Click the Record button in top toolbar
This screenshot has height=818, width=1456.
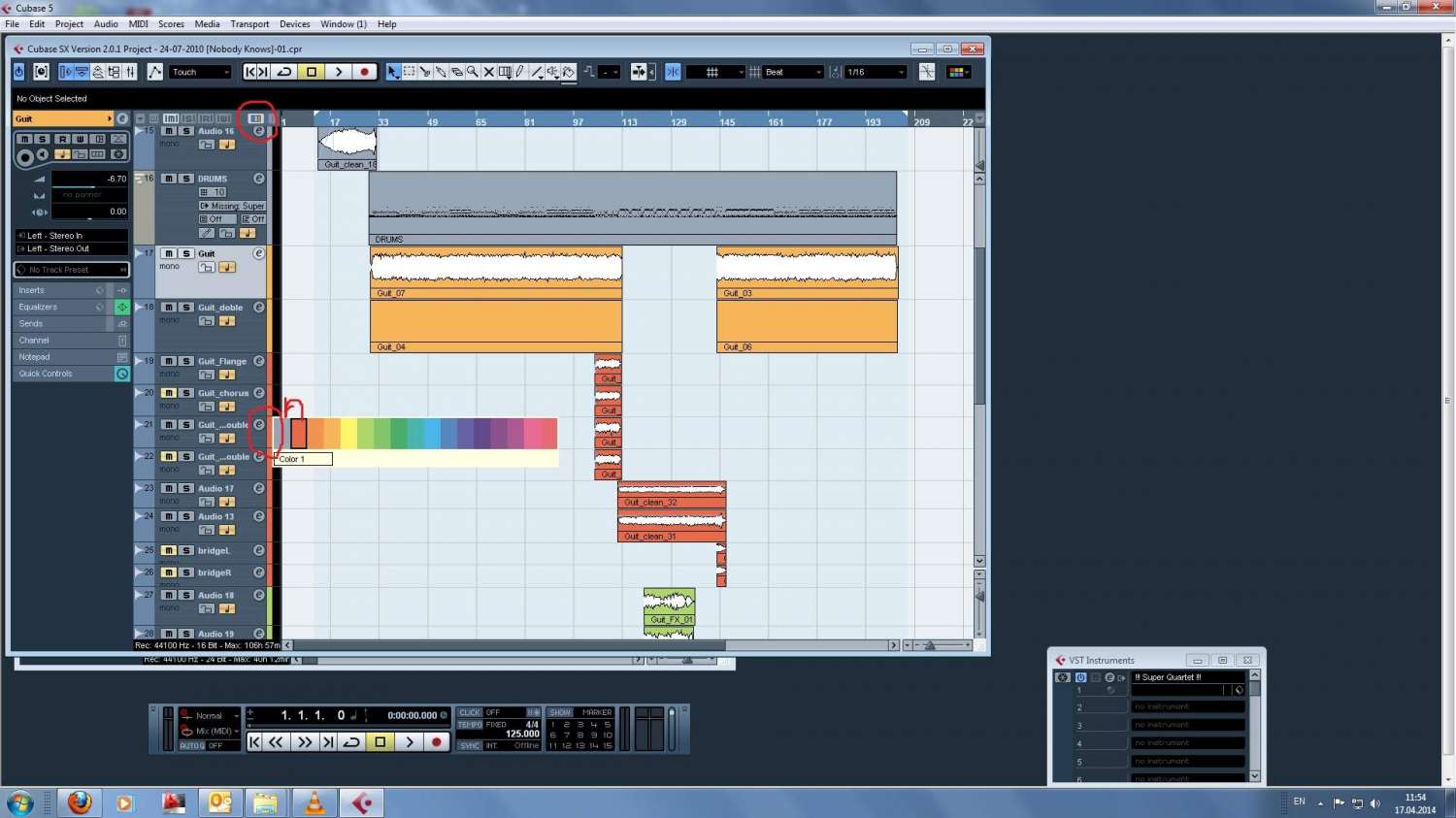click(364, 72)
